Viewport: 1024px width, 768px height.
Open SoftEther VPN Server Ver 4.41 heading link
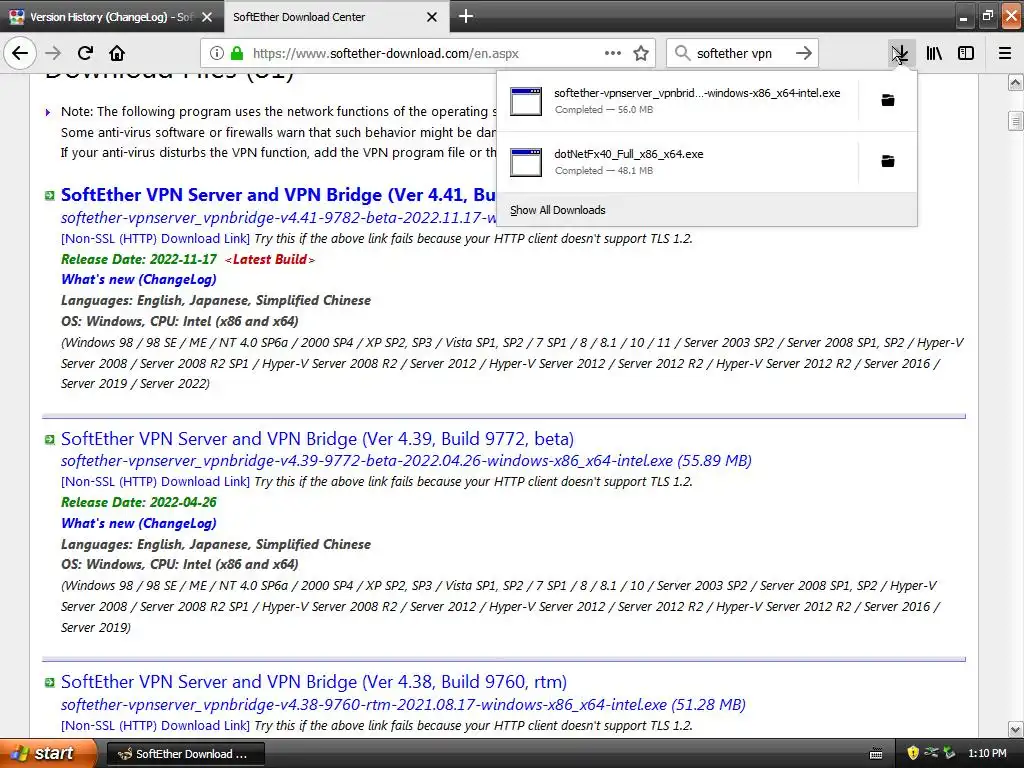[x=278, y=195]
